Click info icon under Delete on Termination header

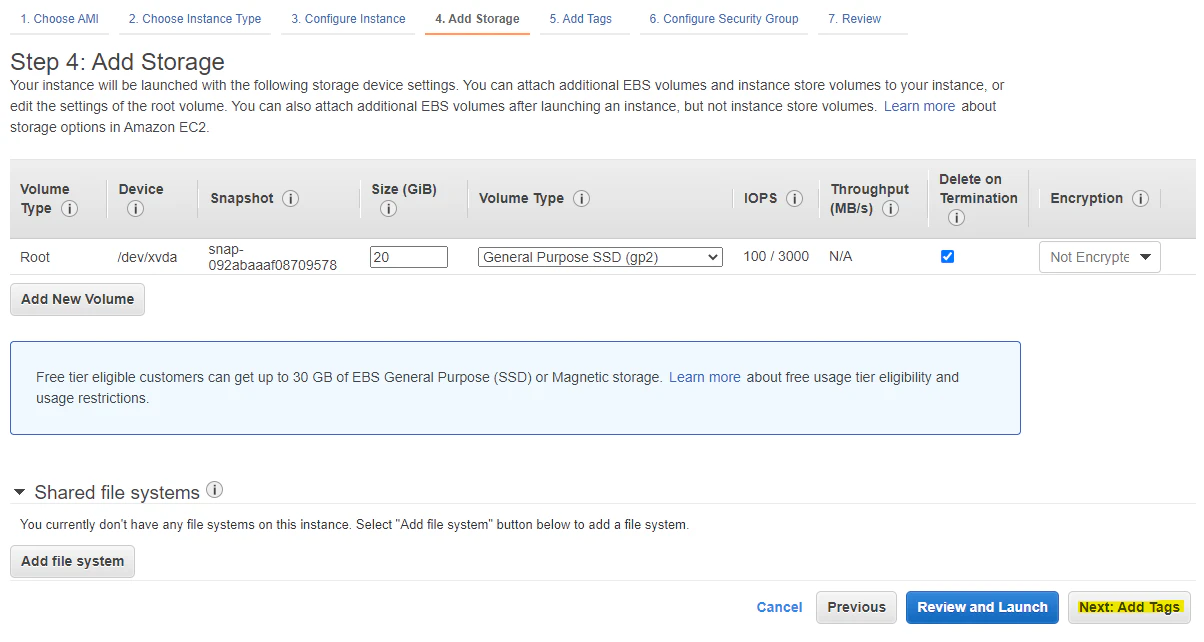(955, 217)
